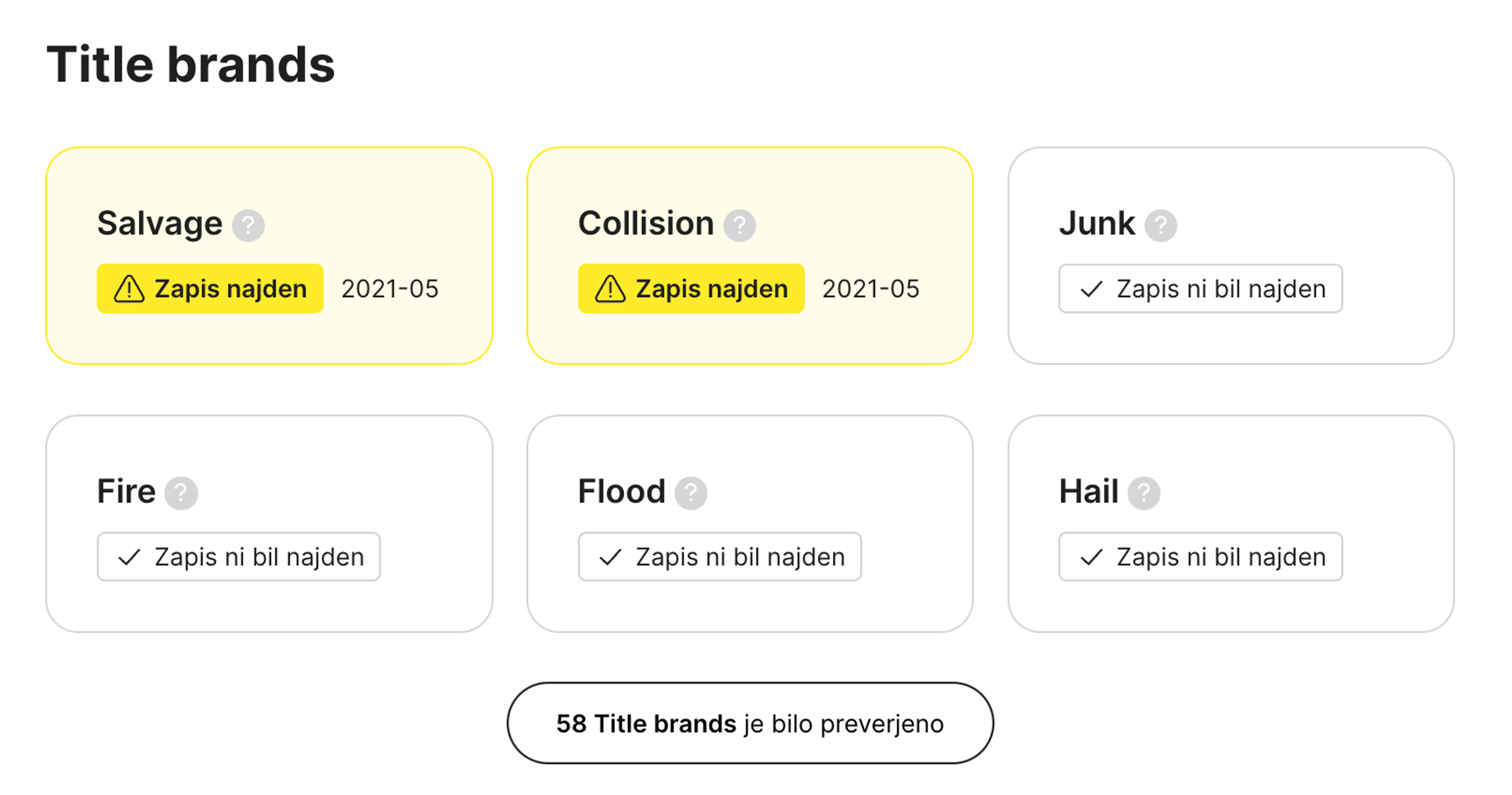This screenshot has width=1512, height=795.
Task: Click the 'Title brands' page heading
Action: point(190,65)
